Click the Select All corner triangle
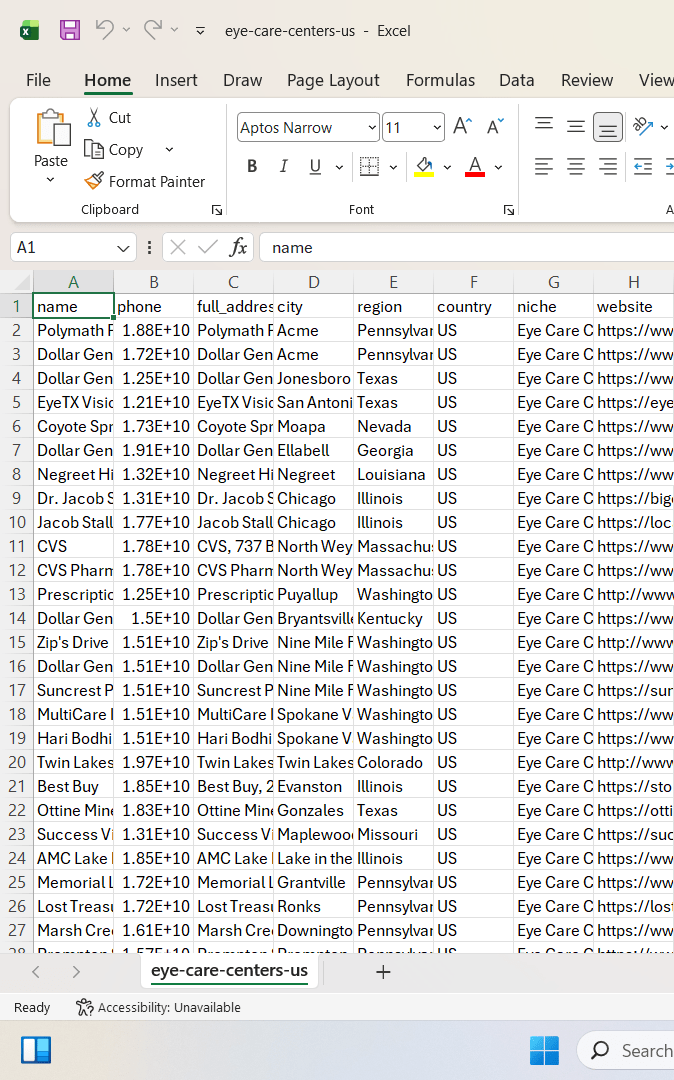This screenshot has width=674, height=1080. coord(21,282)
